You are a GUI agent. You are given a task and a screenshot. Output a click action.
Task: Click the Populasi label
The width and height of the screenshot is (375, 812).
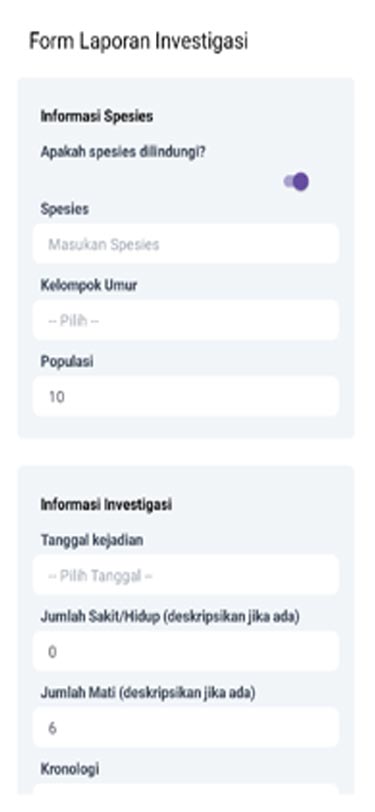click(67, 361)
